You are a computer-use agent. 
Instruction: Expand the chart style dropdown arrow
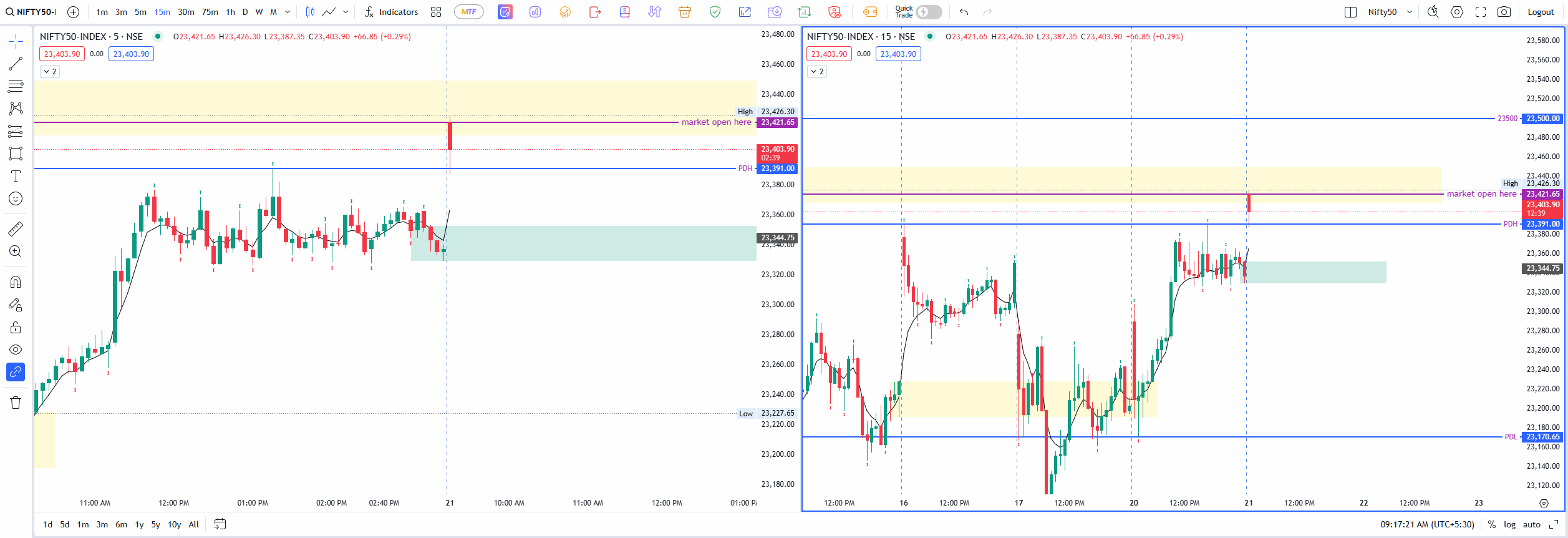tap(346, 12)
